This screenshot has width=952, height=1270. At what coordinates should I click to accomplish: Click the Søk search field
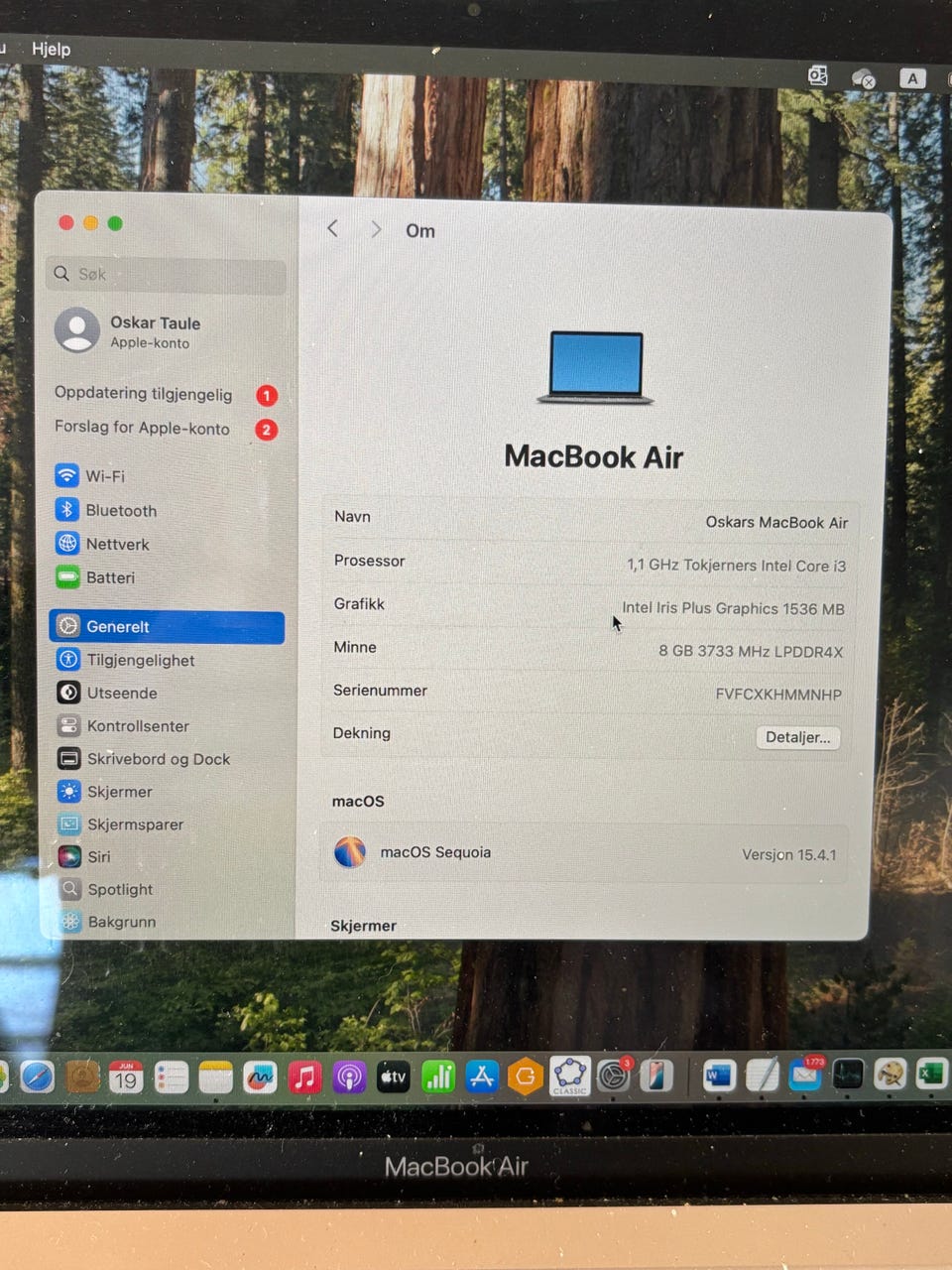pos(166,274)
